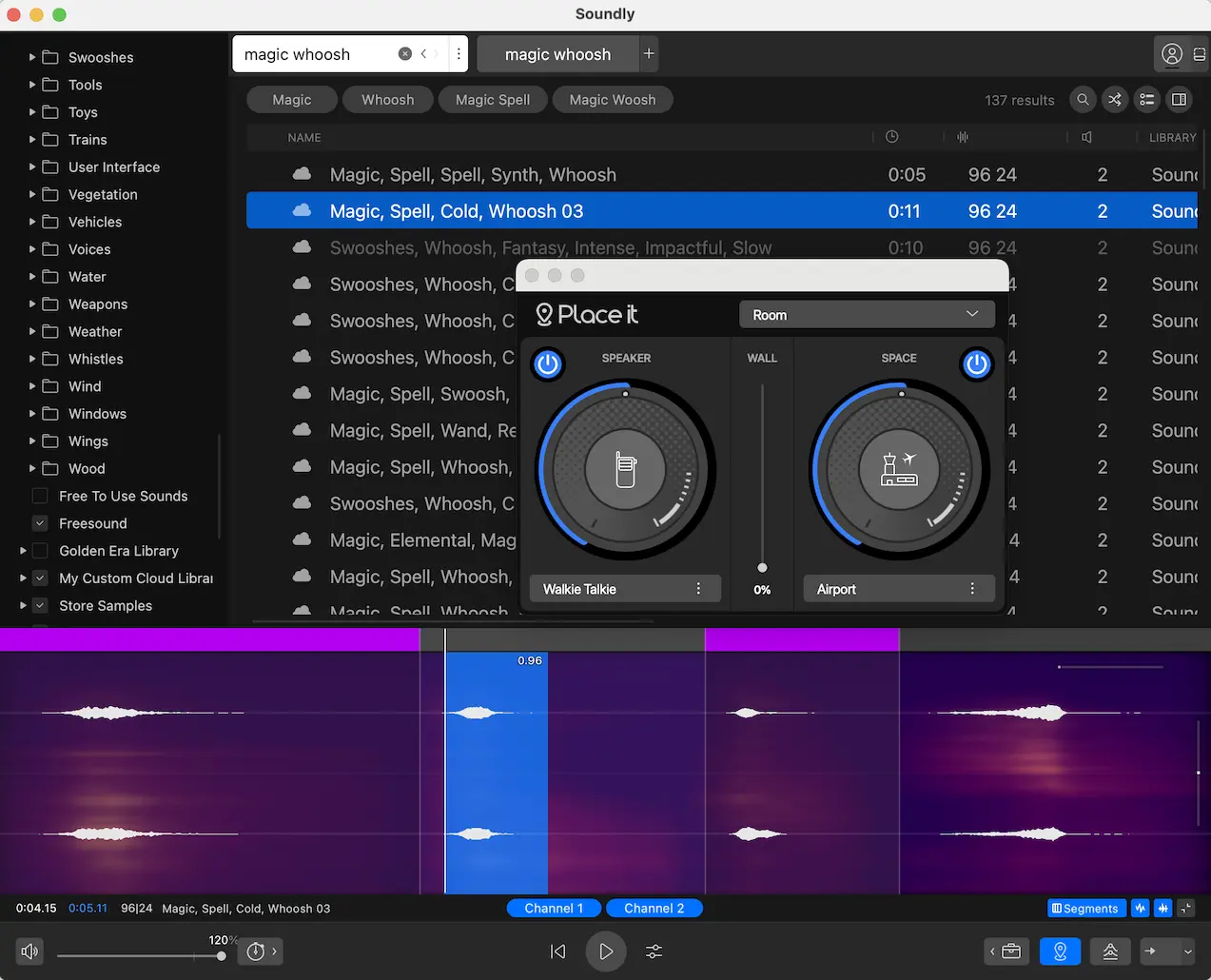The image size is (1211, 980).
Task: Expand the Swooshes folder
Action: click(x=32, y=57)
